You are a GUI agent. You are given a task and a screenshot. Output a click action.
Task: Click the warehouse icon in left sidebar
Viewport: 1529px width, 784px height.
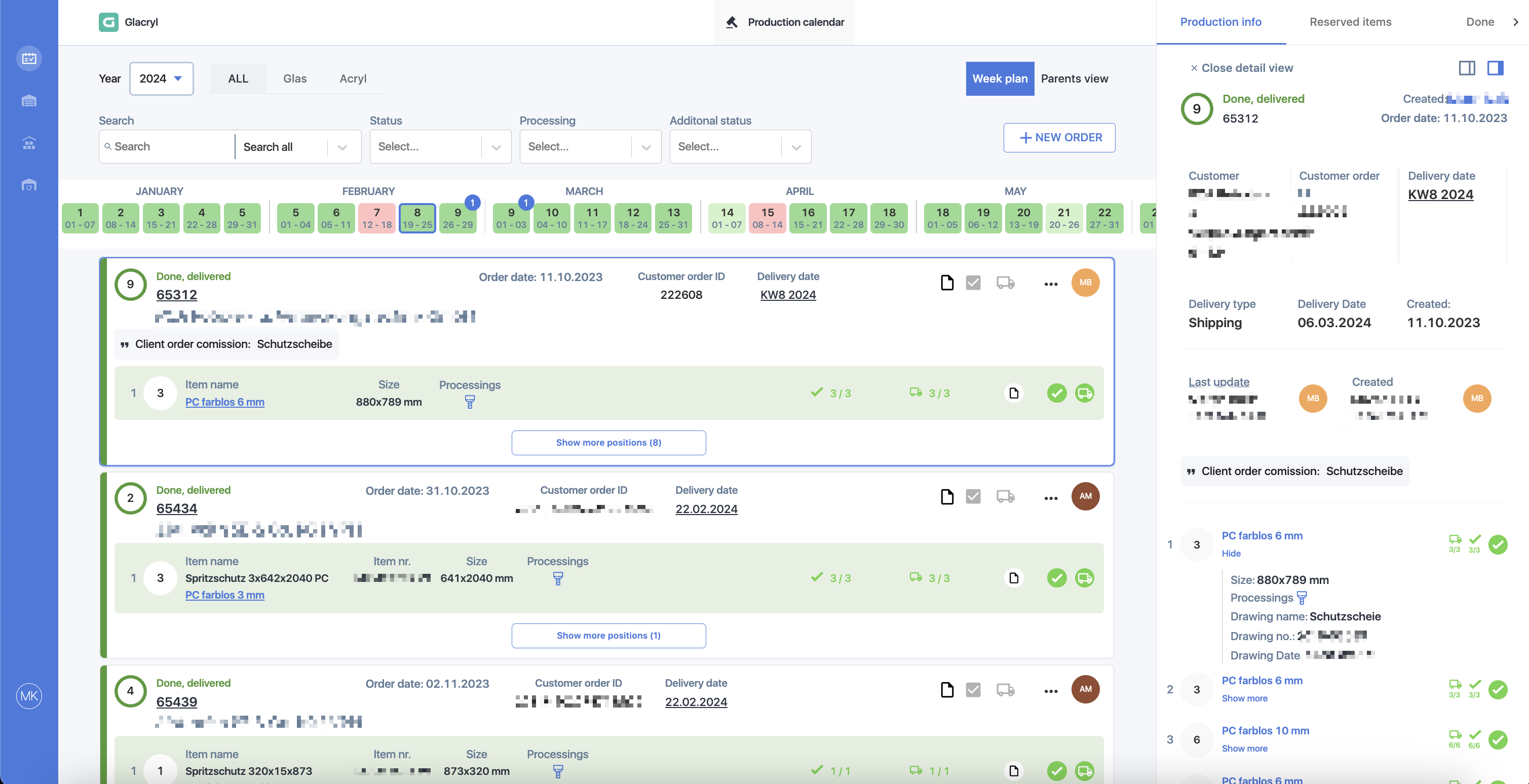click(29, 101)
